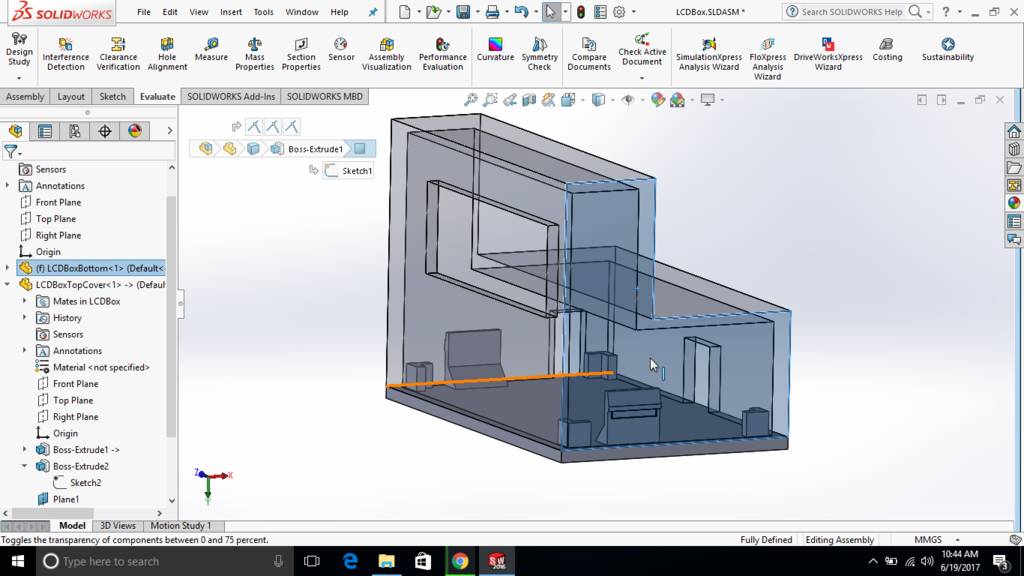Launch FloXpress Analysis Wizard
Screen dimensions: 1024x576
(767, 59)
